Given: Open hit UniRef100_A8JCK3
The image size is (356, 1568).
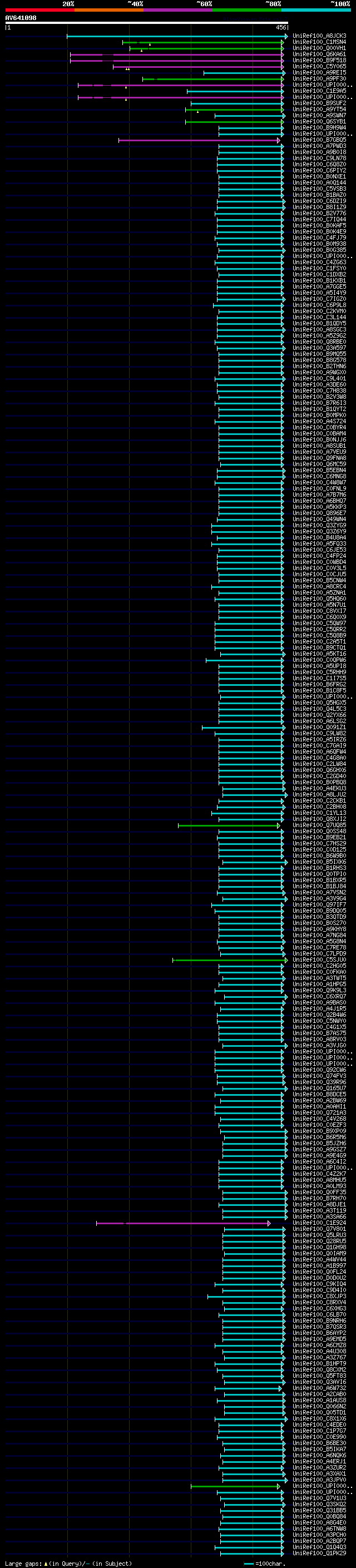Looking at the screenshot, I should point(319,36).
